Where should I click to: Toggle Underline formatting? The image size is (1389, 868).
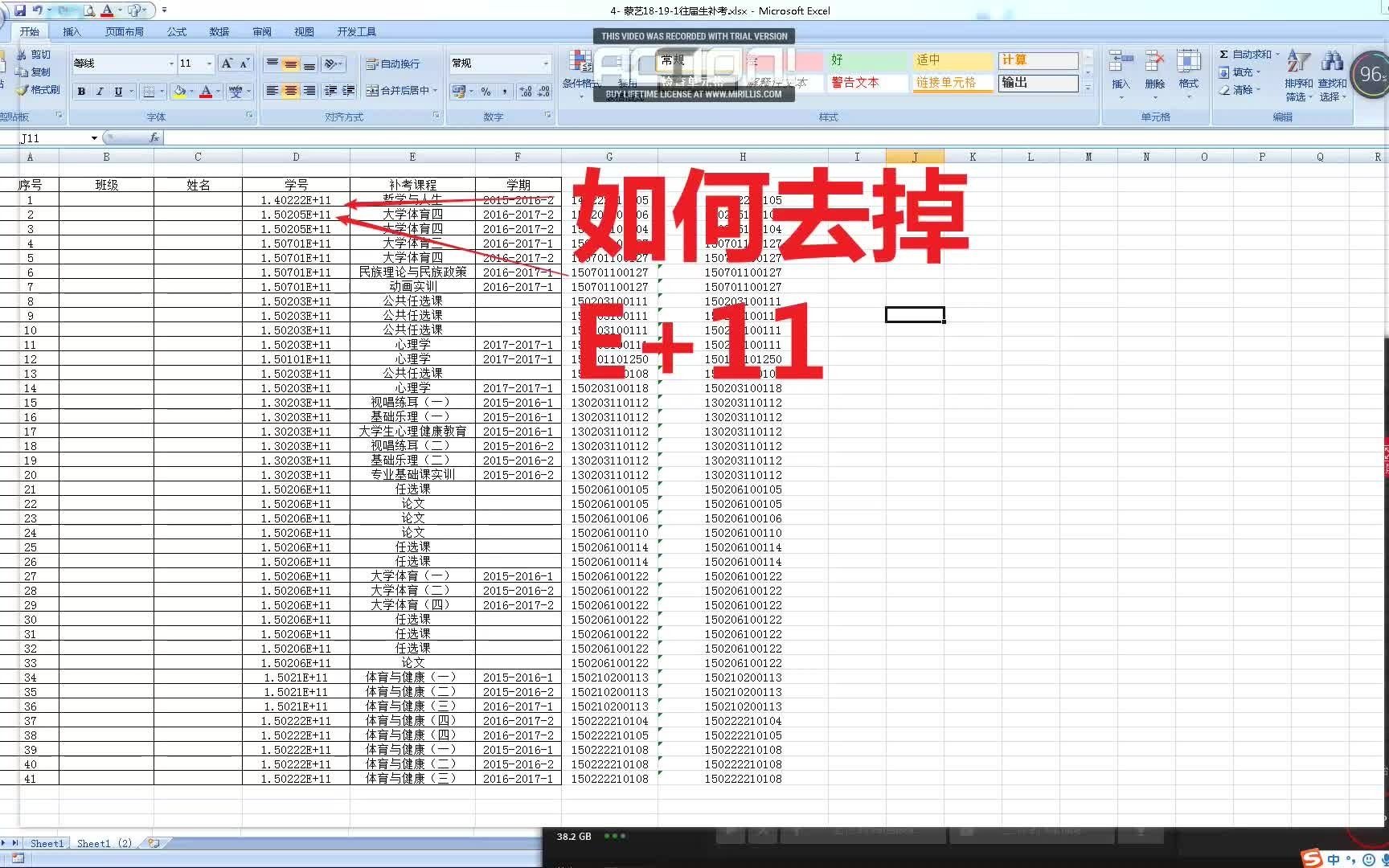point(117,91)
